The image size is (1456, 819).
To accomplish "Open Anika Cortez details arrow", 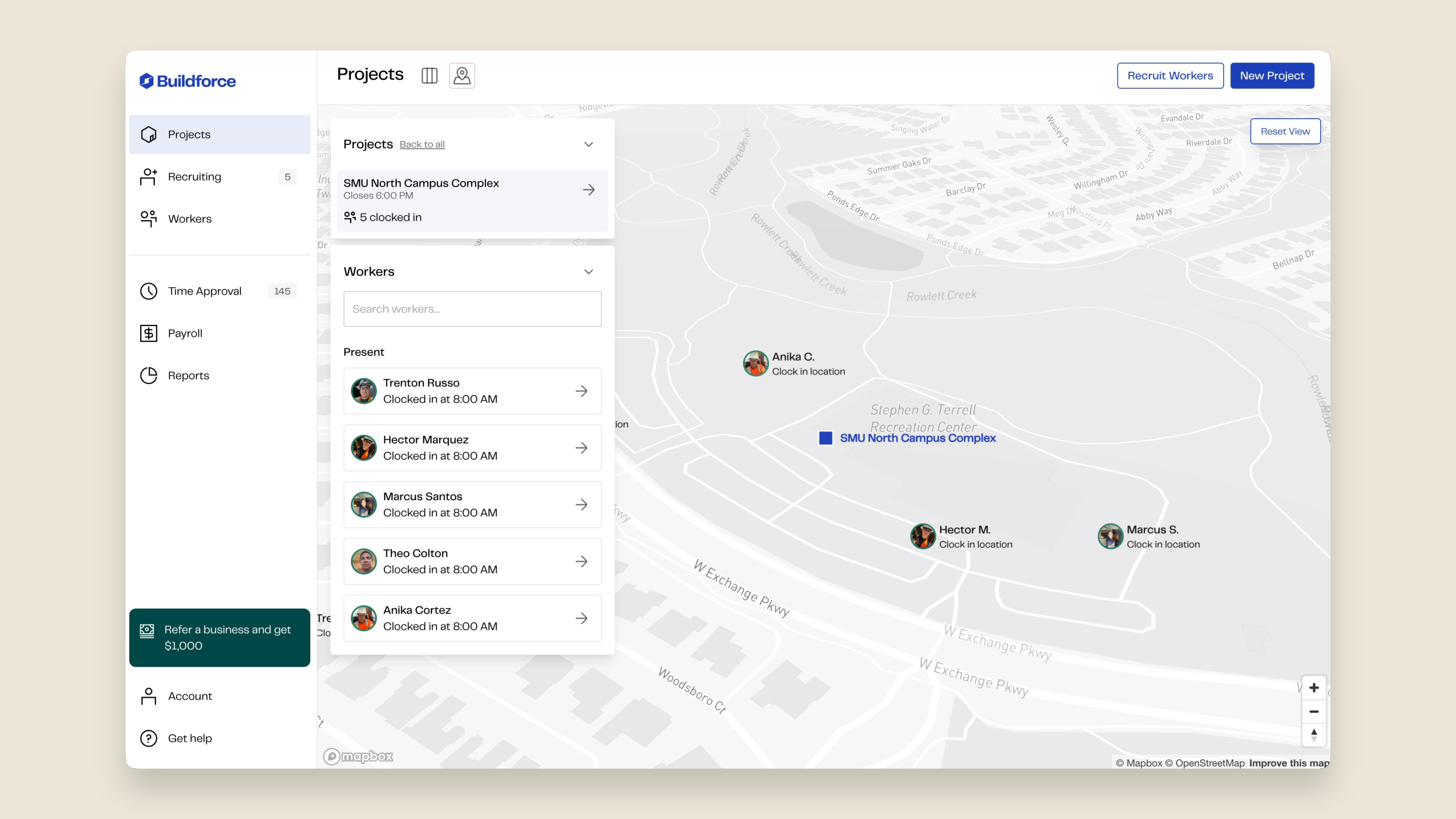I will point(581,618).
